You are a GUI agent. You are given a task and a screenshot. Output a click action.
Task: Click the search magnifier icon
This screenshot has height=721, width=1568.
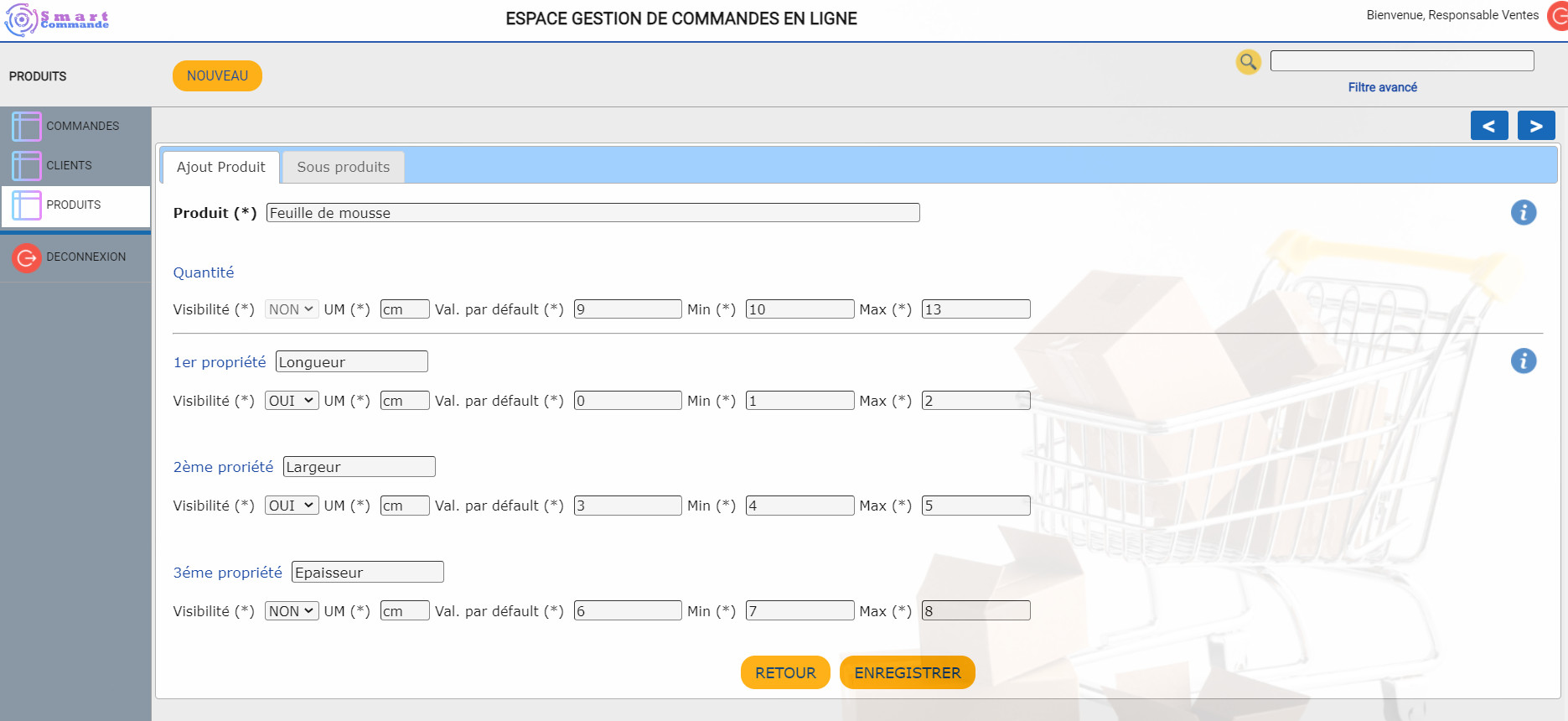coord(1248,62)
